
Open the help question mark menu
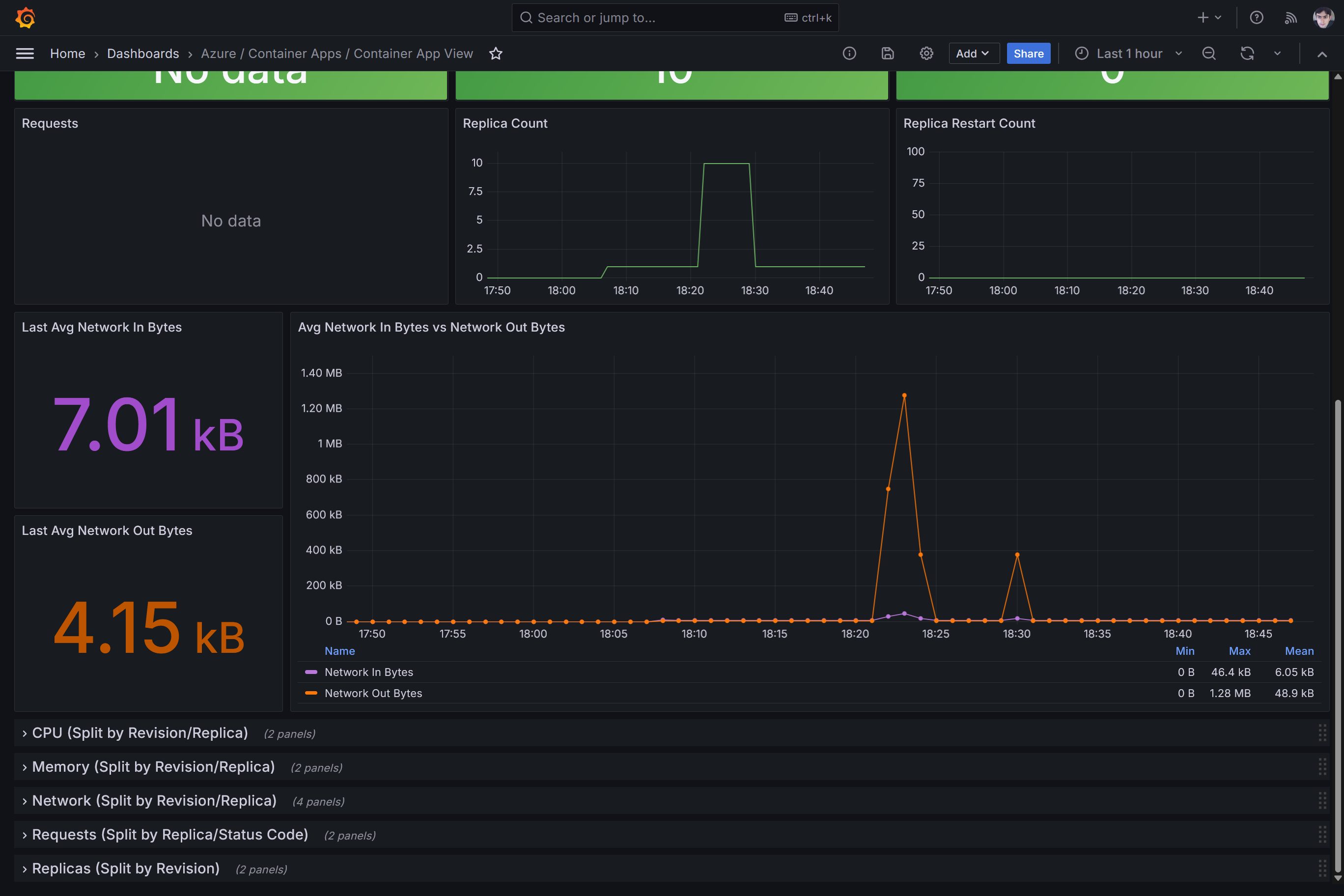click(x=1256, y=18)
